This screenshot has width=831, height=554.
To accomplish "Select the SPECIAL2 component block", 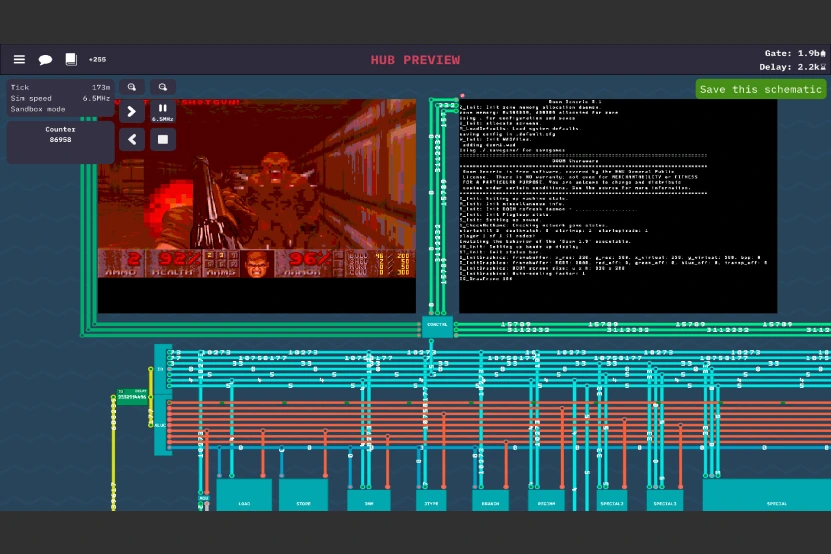I will (x=612, y=500).
